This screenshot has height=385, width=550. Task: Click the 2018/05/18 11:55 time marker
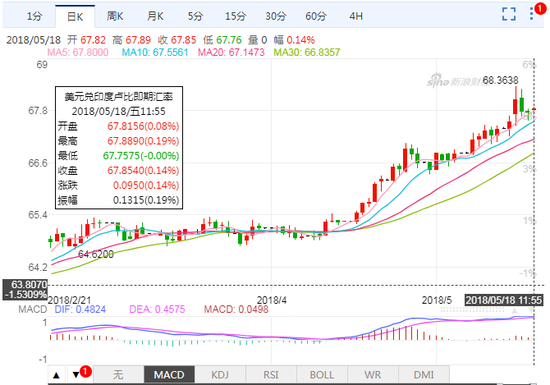tap(504, 300)
